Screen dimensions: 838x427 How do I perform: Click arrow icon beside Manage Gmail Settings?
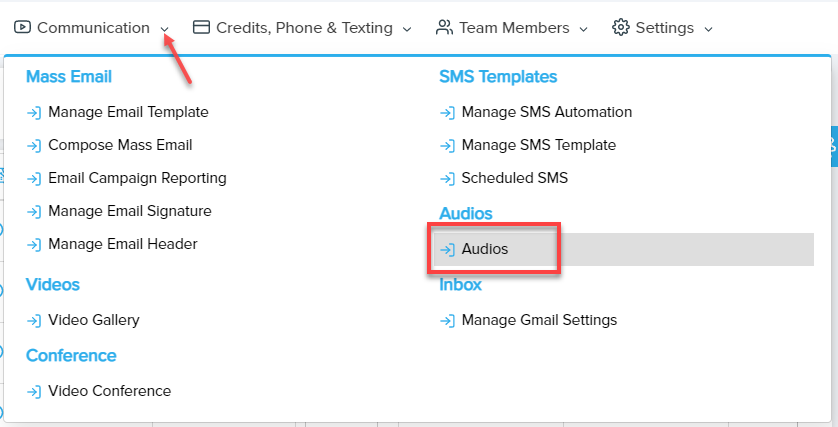pos(447,321)
